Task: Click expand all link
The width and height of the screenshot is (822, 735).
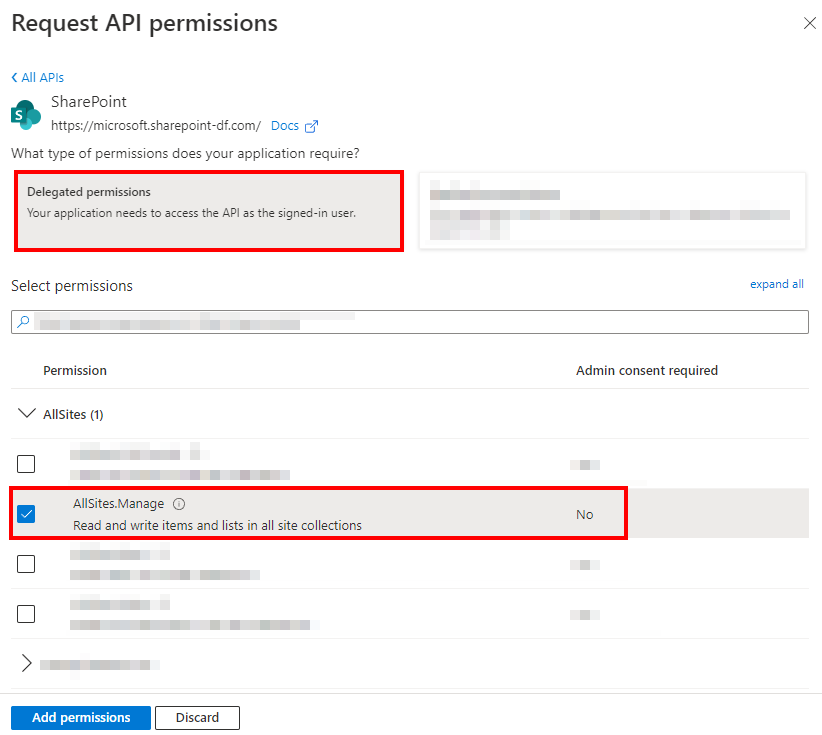Action: [776, 284]
